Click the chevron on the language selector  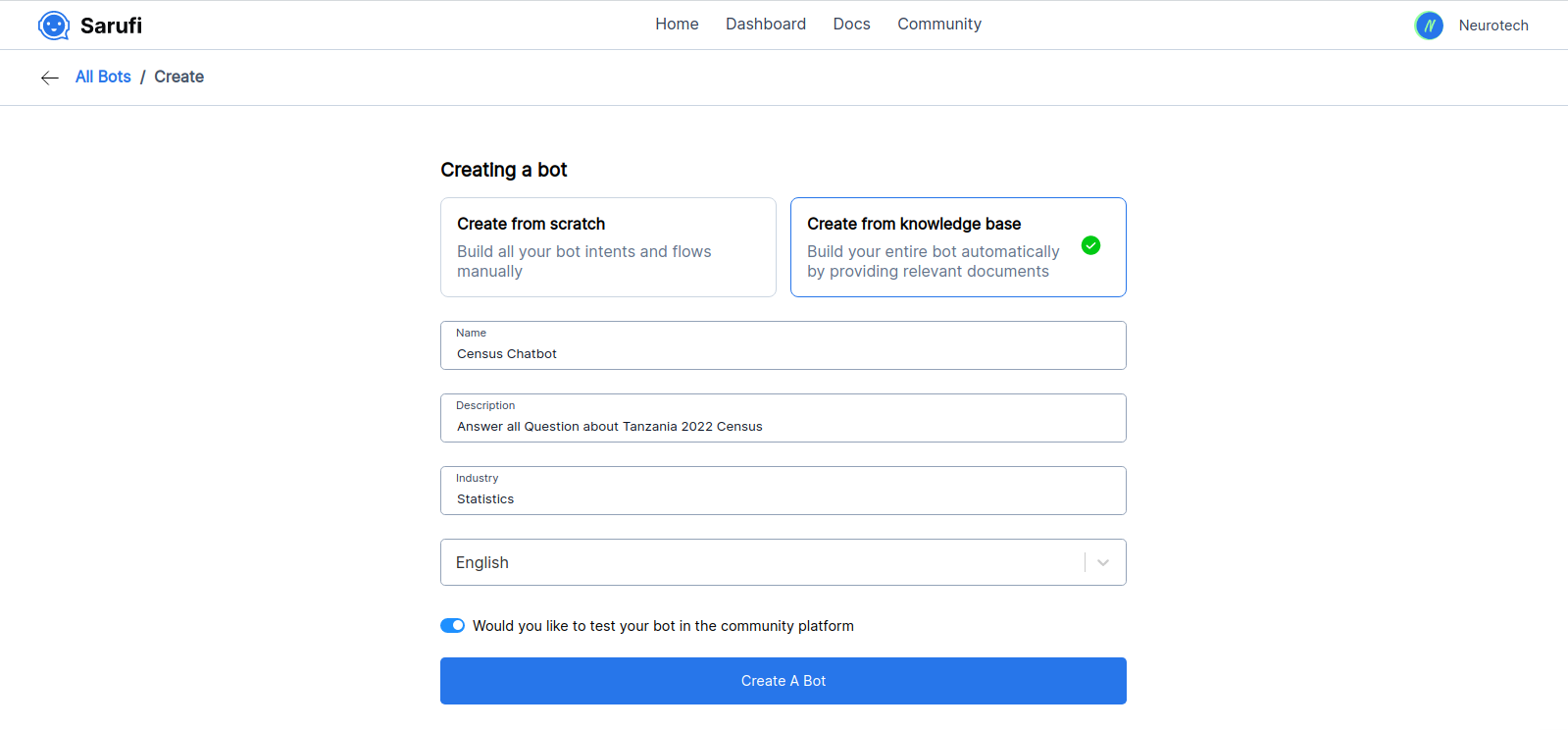coord(1101,562)
